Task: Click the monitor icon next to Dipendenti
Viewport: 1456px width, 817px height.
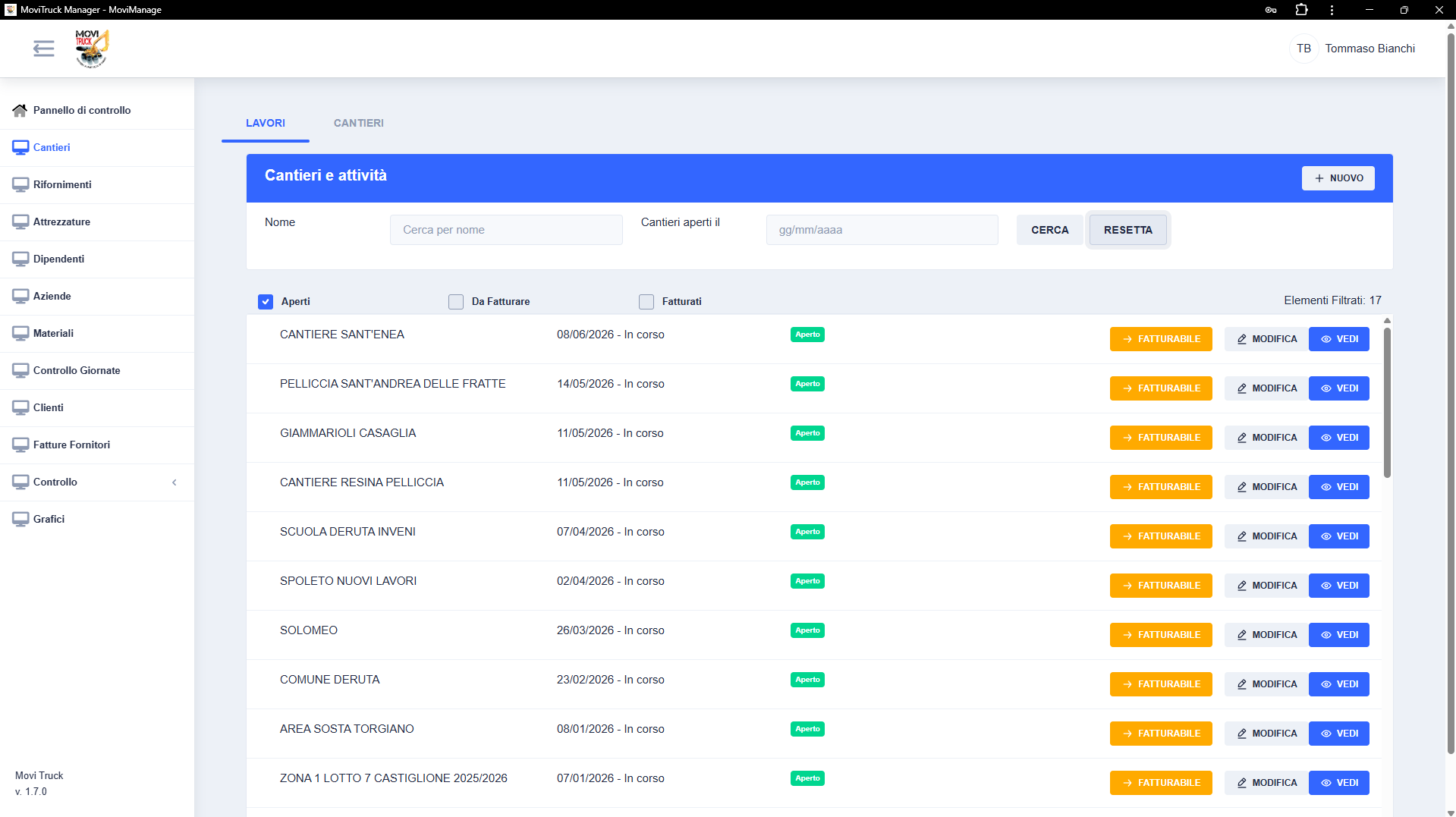Action: 20,259
